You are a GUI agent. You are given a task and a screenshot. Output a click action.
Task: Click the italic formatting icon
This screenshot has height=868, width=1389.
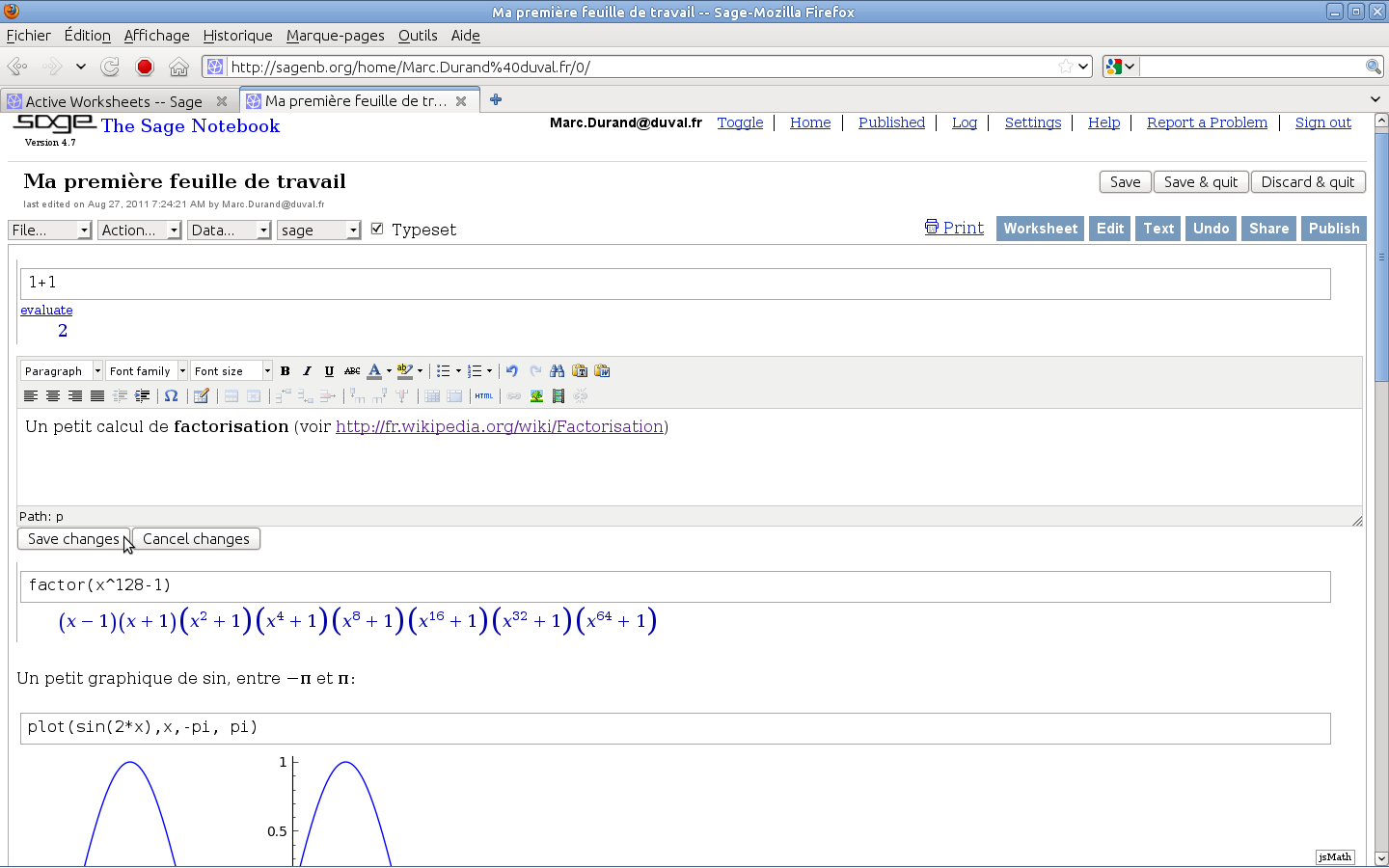(x=307, y=371)
